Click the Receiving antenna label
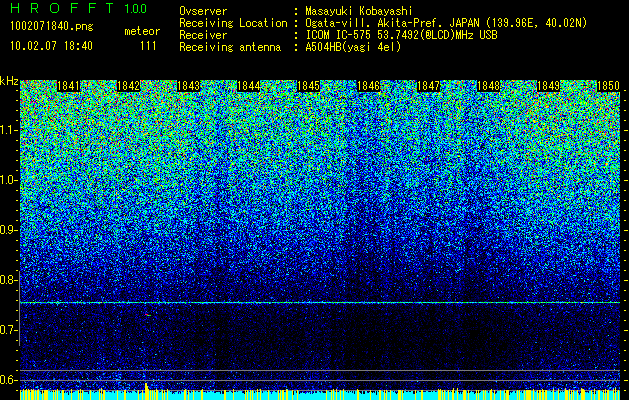The width and height of the screenshot is (629, 400). 230,47
